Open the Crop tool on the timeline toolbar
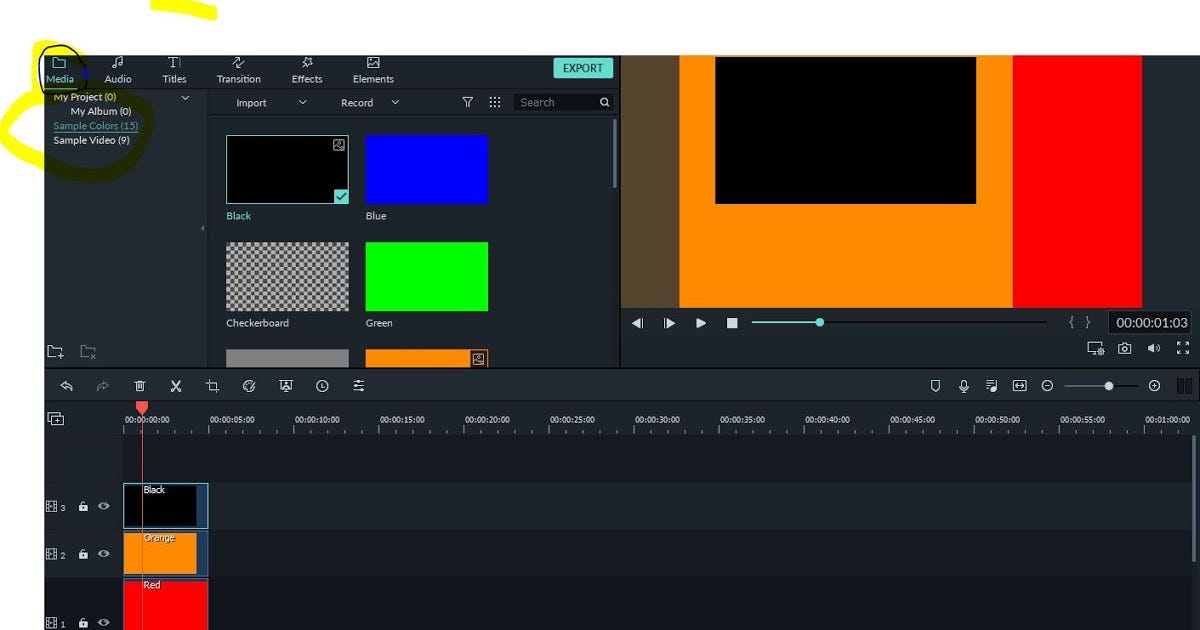 [212, 385]
